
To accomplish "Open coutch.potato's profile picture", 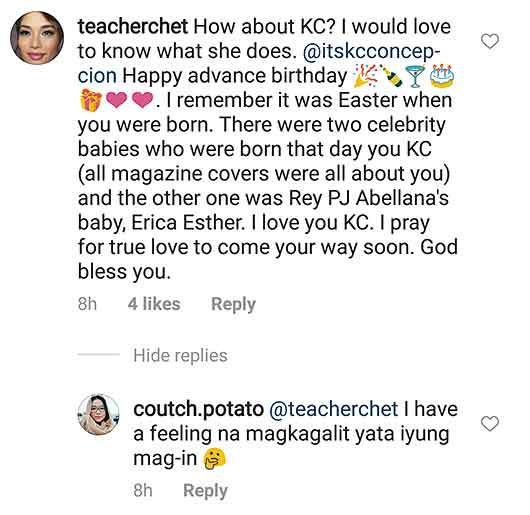I will coord(99,414).
